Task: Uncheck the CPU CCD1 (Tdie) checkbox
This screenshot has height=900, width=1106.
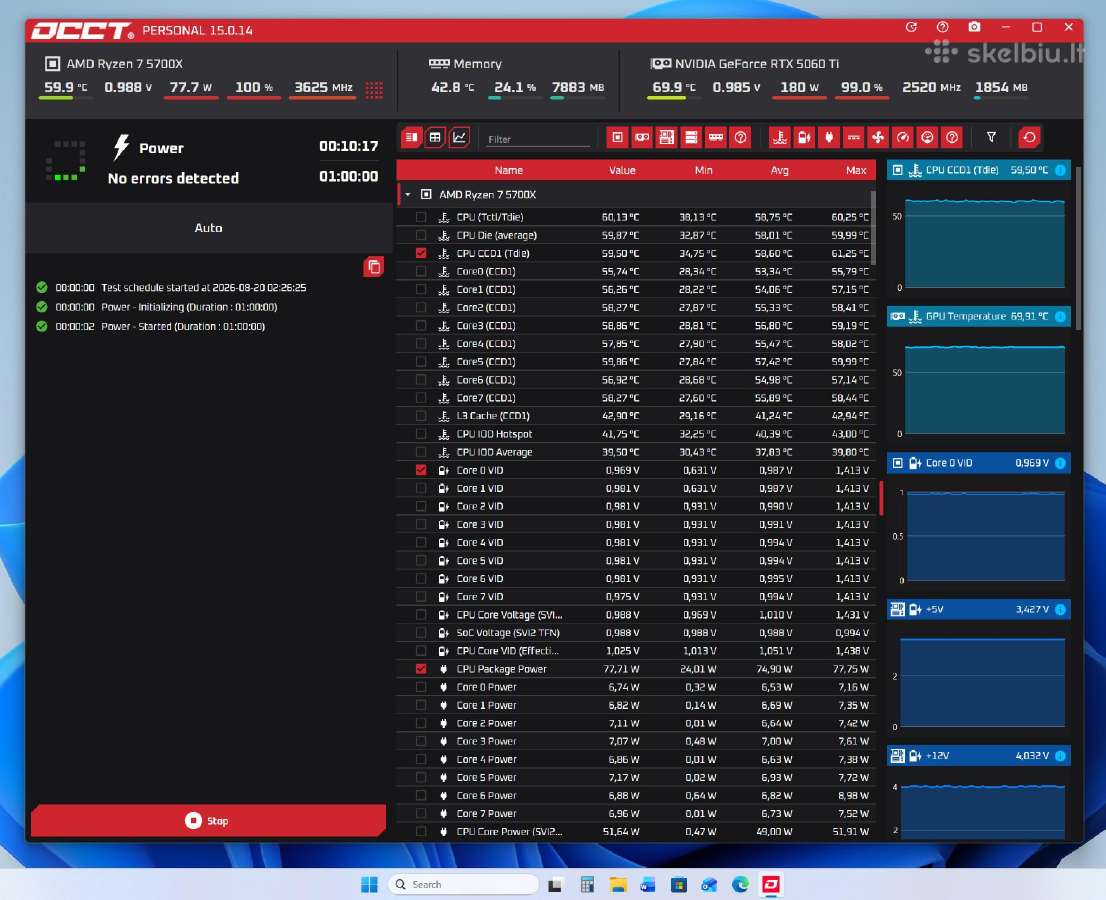Action: tap(421, 253)
